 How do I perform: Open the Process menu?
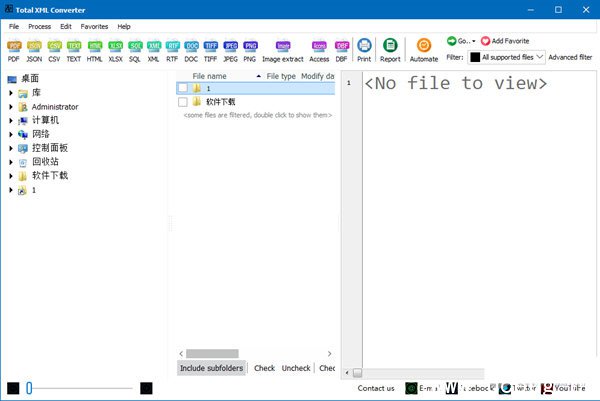click(x=39, y=26)
